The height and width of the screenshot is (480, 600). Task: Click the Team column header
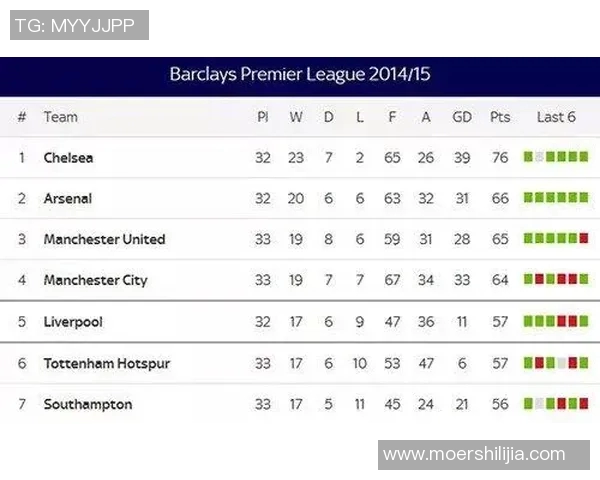pos(60,117)
